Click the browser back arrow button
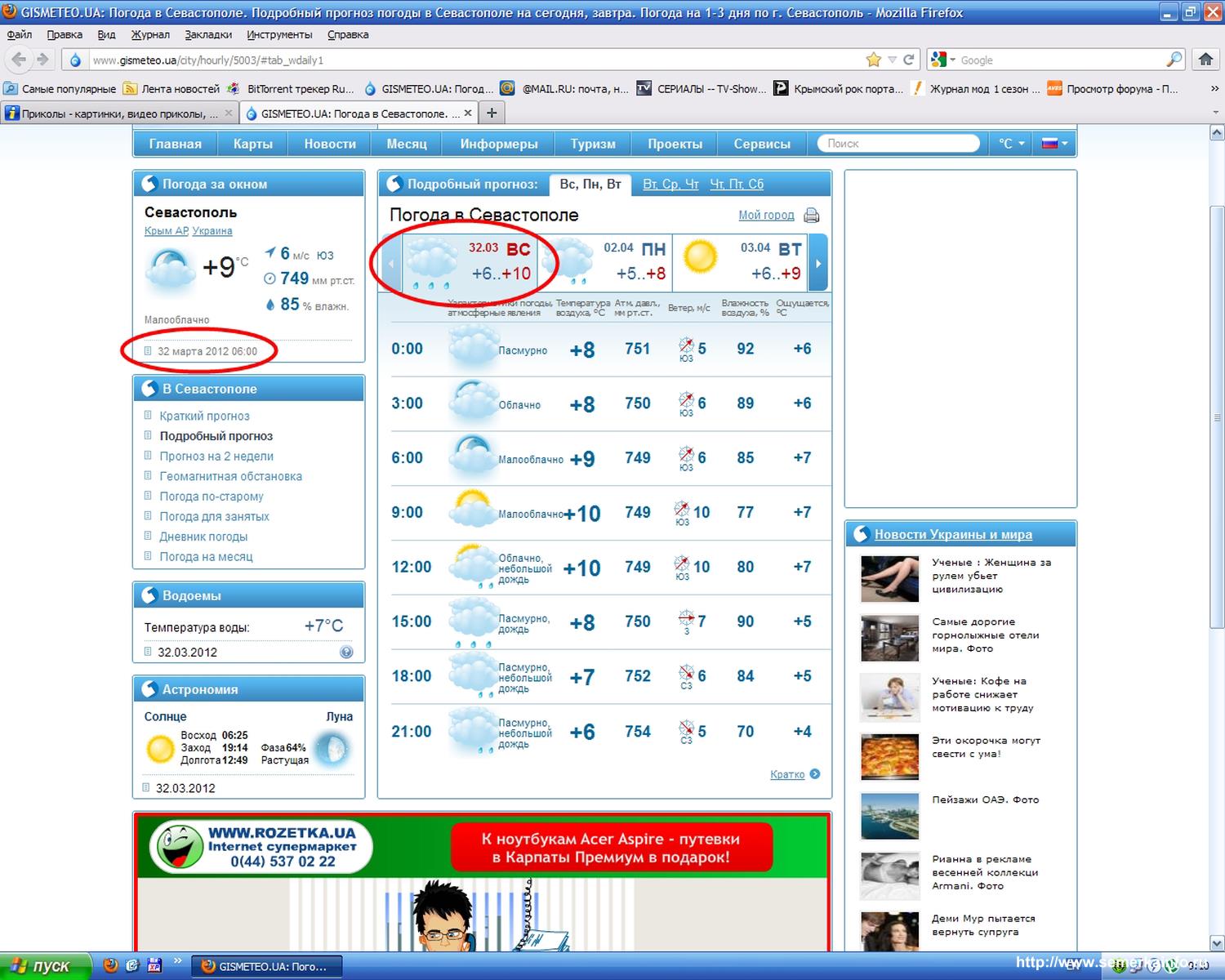This screenshot has width=1225, height=980. (x=20, y=60)
